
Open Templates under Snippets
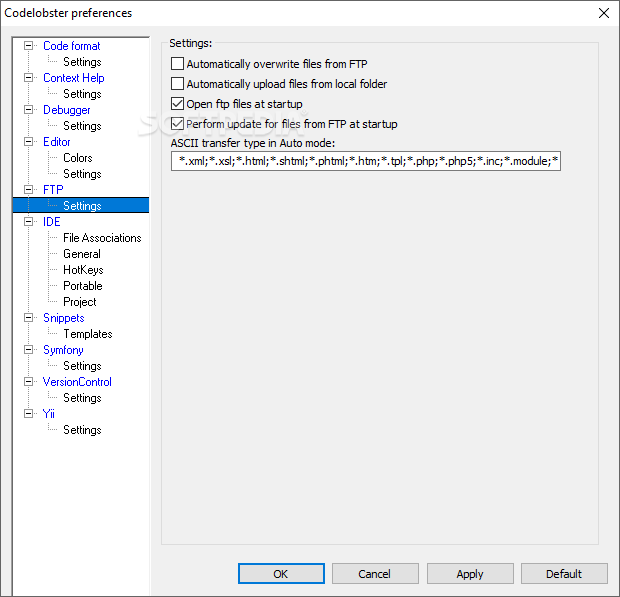(x=88, y=334)
